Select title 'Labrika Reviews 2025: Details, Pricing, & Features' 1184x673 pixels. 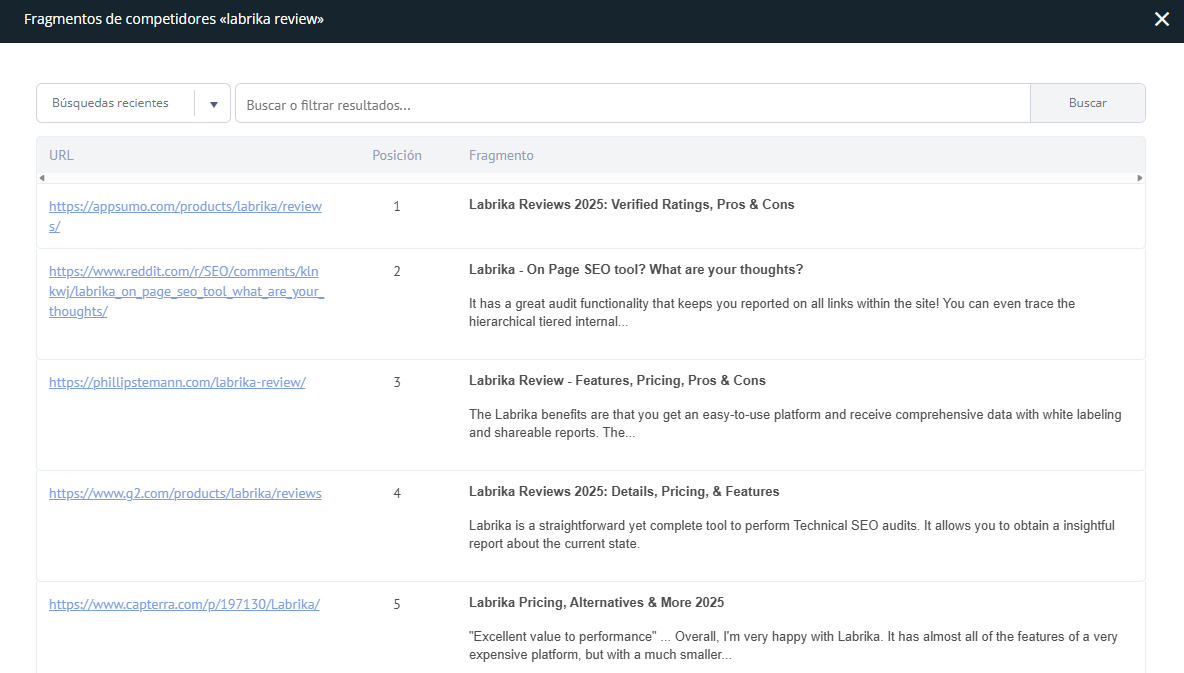coord(624,492)
